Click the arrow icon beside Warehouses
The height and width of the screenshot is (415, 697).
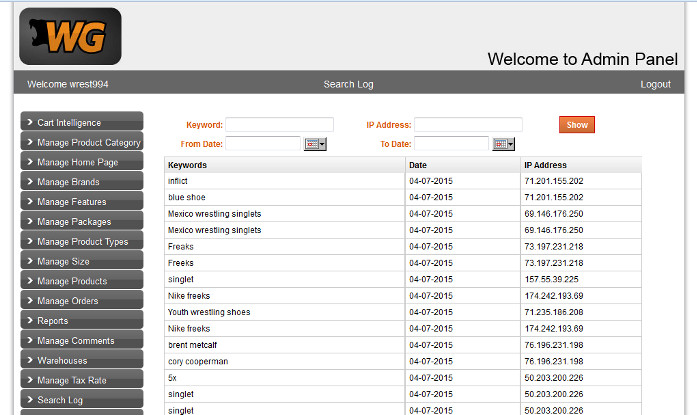tap(29, 360)
